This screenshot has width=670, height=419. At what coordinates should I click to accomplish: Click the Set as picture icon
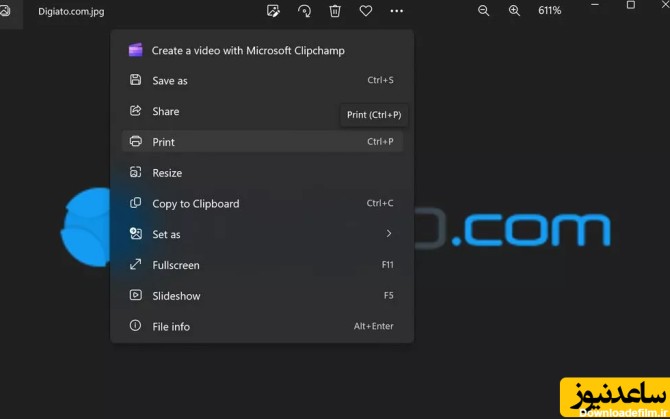135,234
